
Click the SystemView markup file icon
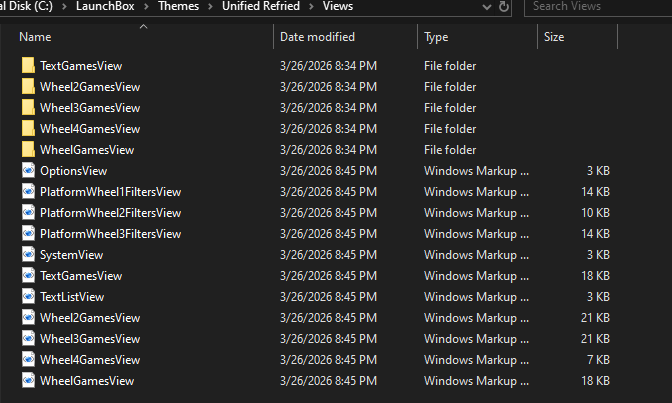click(x=28, y=255)
